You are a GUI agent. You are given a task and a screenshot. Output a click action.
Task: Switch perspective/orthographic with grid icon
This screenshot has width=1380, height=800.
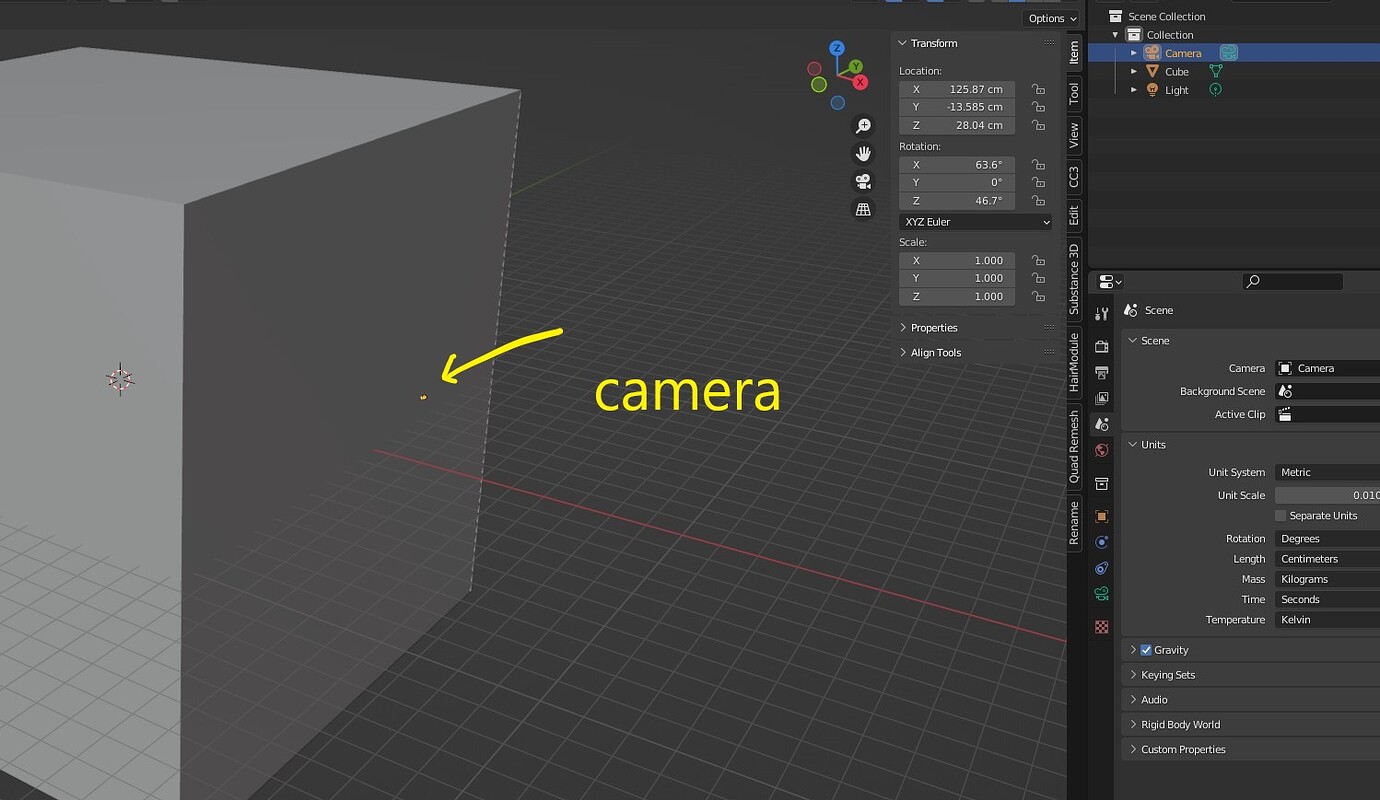point(862,209)
